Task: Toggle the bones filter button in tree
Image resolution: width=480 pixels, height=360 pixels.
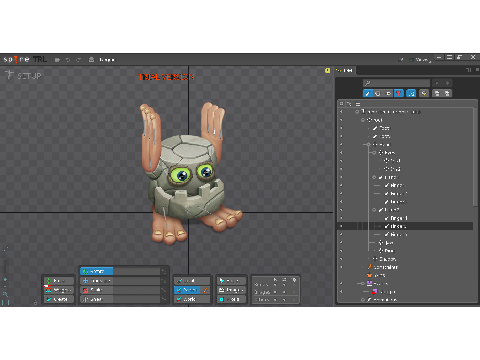Action: point(367,93)
